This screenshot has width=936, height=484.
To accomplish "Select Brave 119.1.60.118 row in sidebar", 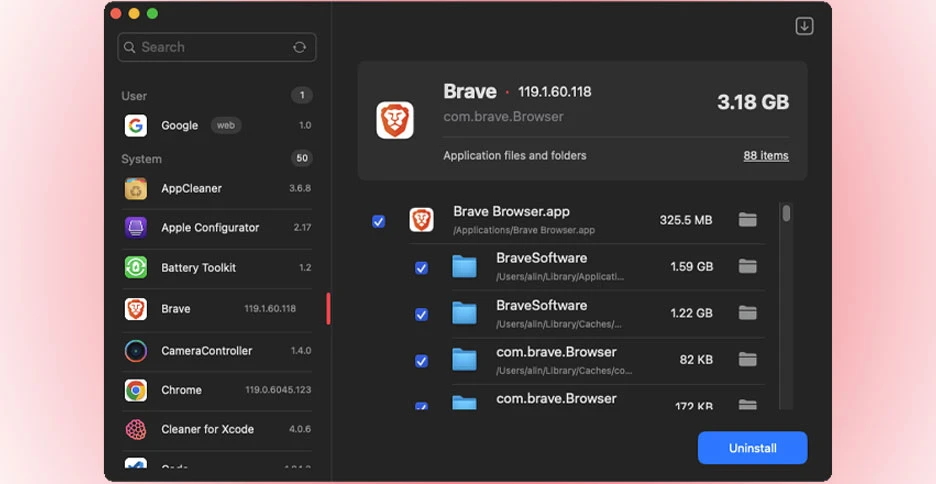I will tap(217, 309).
